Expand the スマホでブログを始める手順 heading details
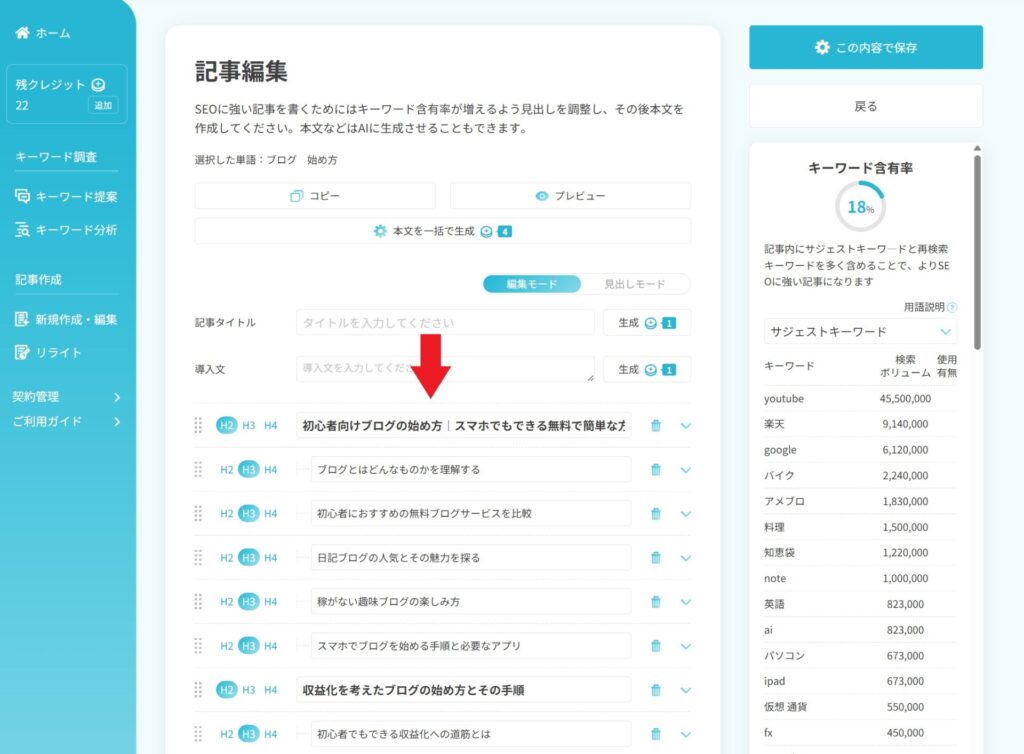This screenshot has width=1024, height=754. pyautogui.click(x=686, y=645)
